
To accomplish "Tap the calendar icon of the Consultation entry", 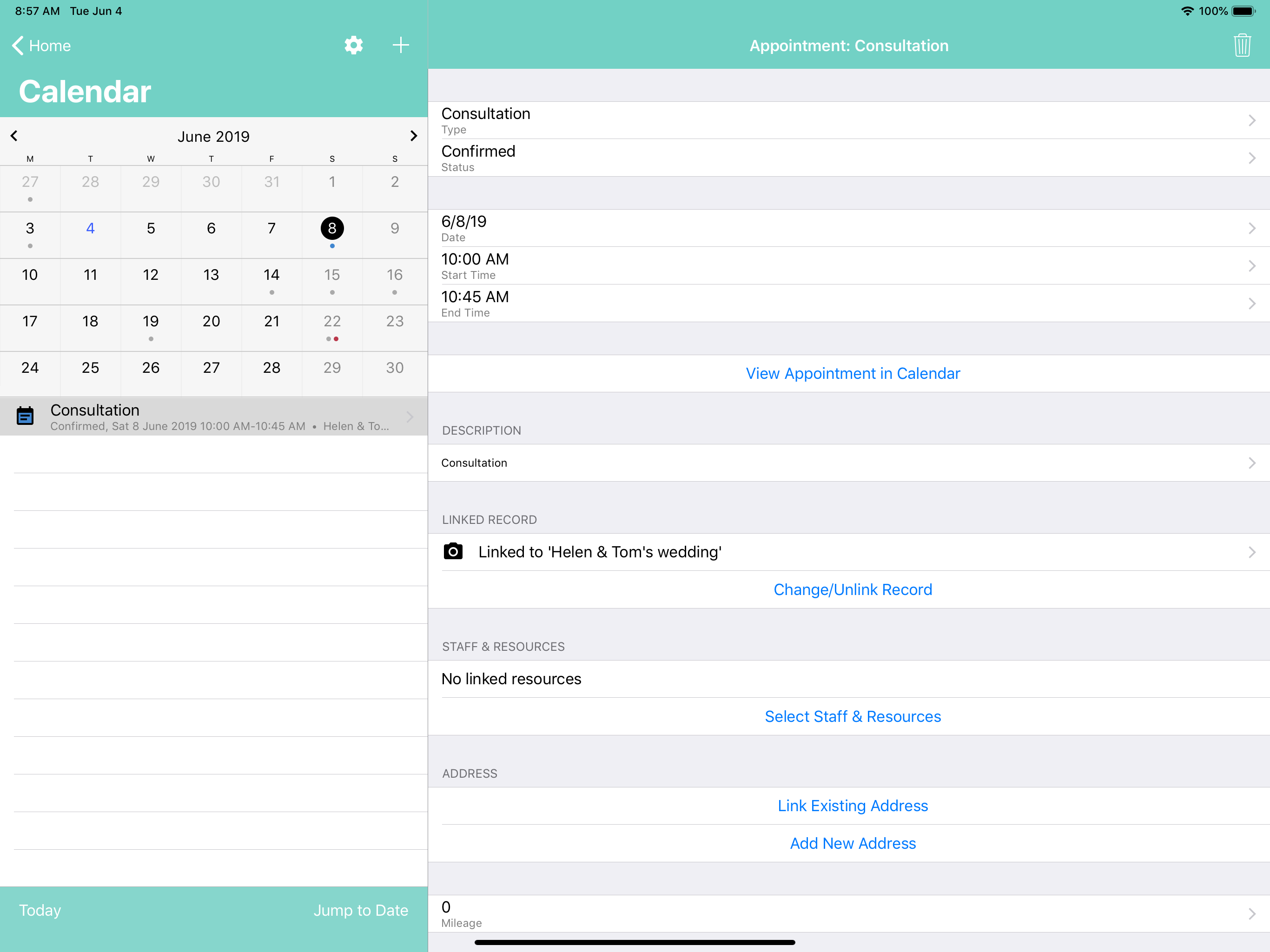I will pyautogui.click(x=25, y=416).
